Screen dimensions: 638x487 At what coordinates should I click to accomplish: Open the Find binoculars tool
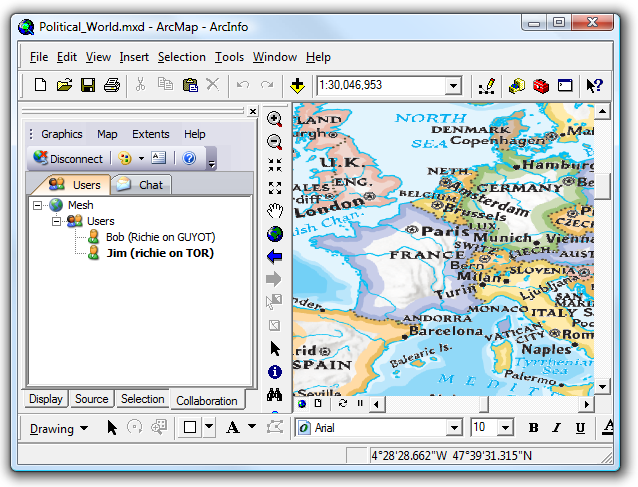pos(275,395)
